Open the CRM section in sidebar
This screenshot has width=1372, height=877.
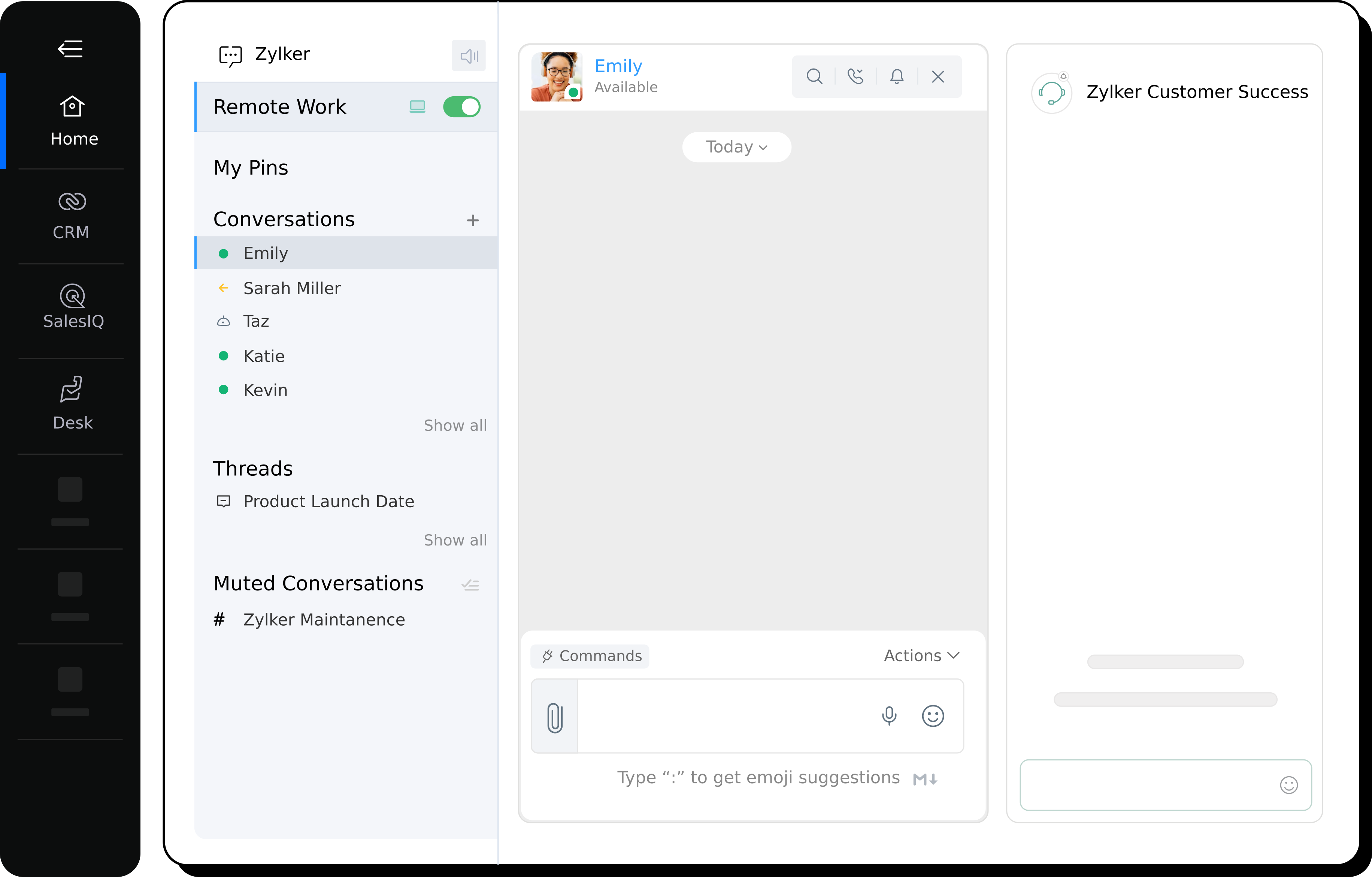72,215
